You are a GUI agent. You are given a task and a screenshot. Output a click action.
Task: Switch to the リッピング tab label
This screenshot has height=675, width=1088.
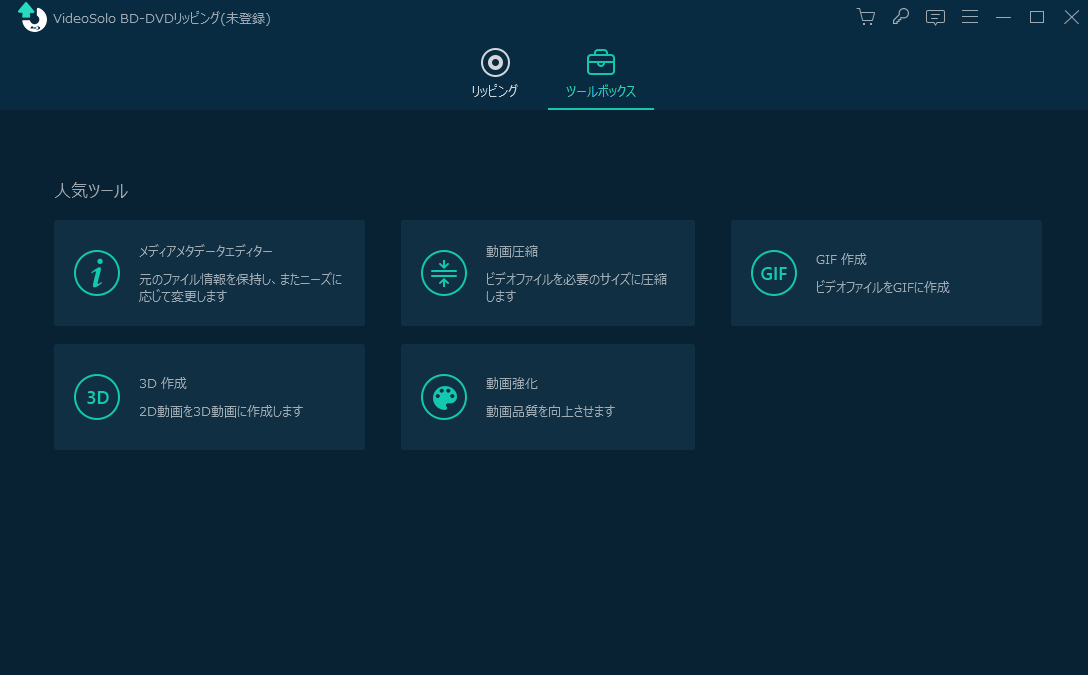[x=495, y=91]
